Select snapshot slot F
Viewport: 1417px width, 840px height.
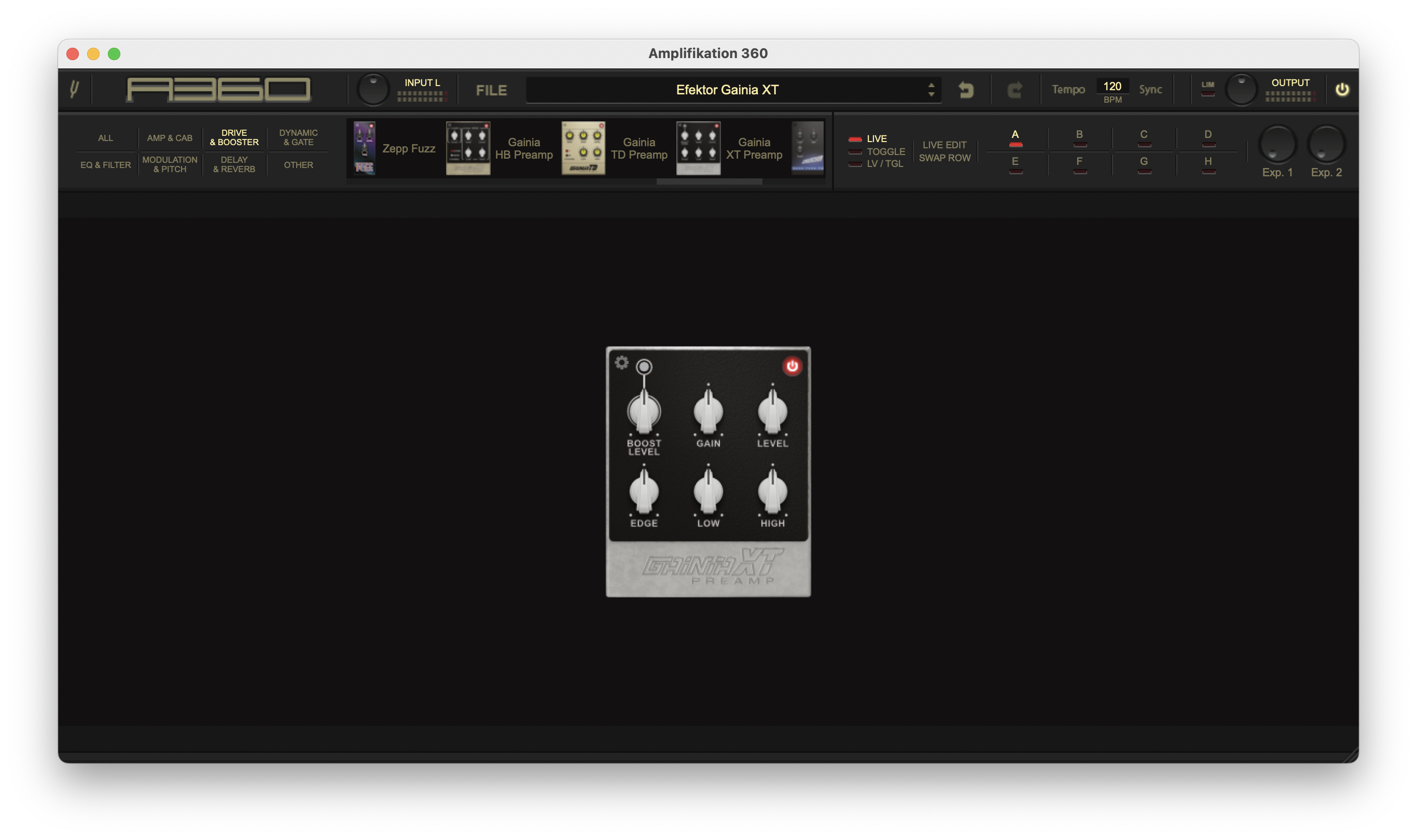(x=1079, y=164)
